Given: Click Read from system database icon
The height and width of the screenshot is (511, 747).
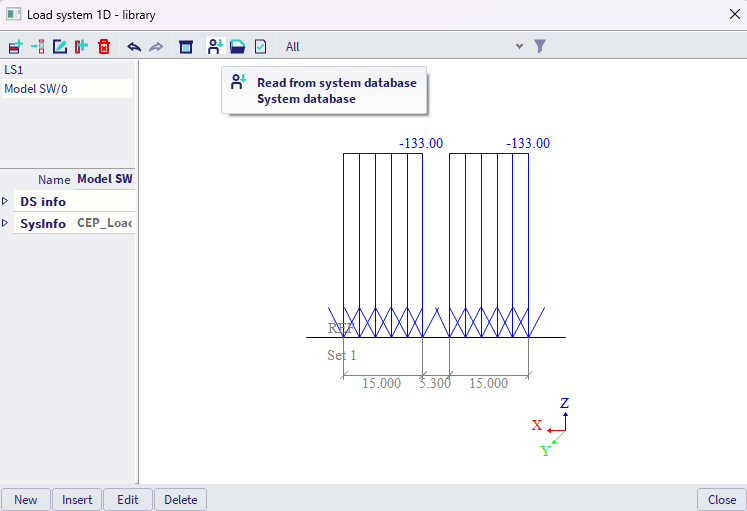Looking at the screenshot, I should (214, 46).
